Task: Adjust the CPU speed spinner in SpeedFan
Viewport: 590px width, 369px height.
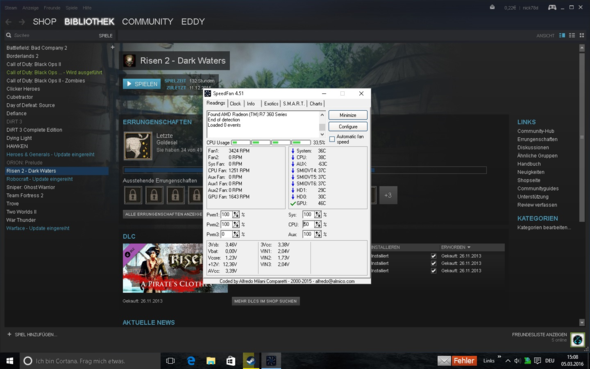Action: coord(318,224)
